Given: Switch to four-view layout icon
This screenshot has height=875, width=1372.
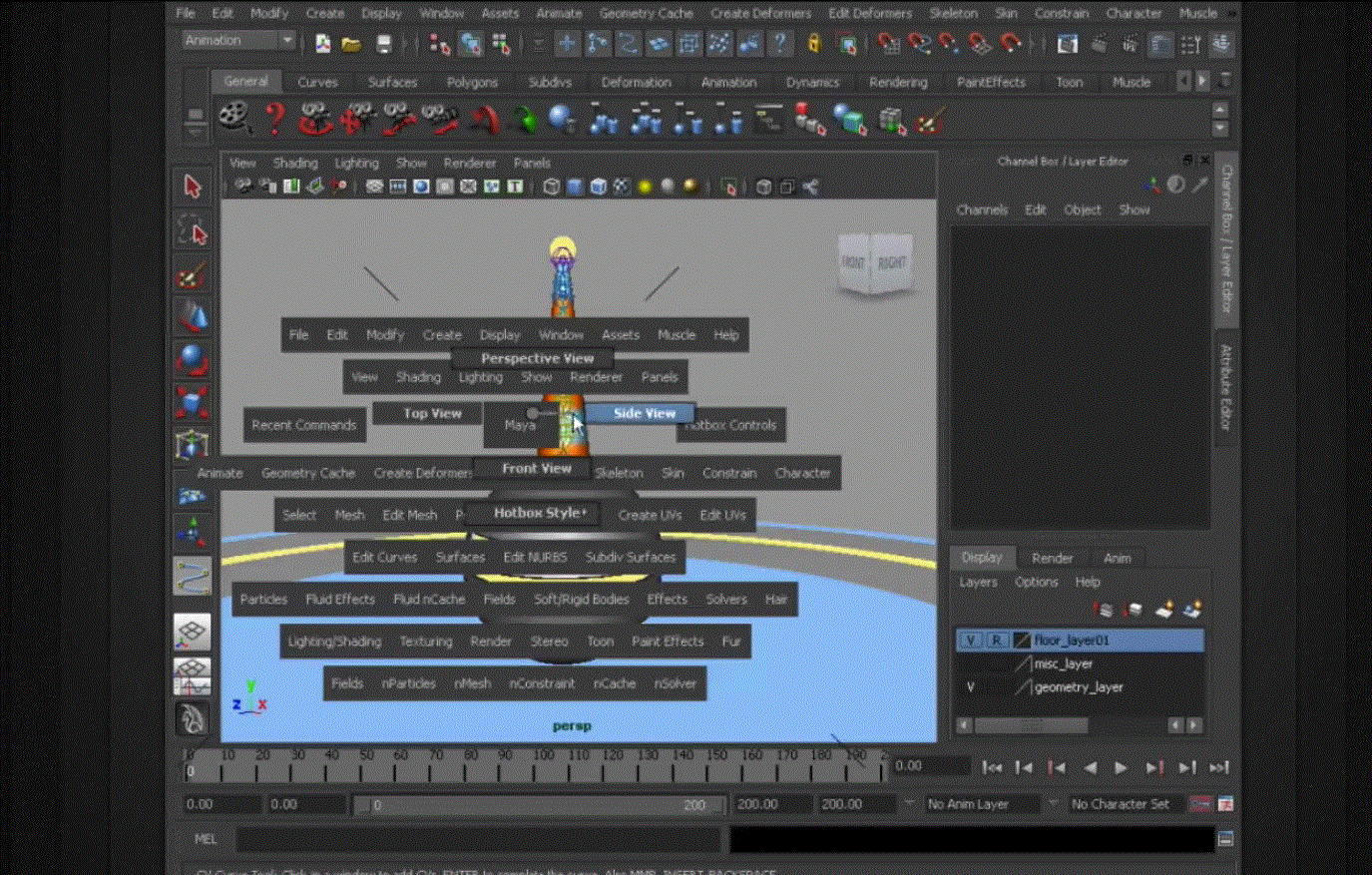Looking at the screenshot, I should click(193, 674).
